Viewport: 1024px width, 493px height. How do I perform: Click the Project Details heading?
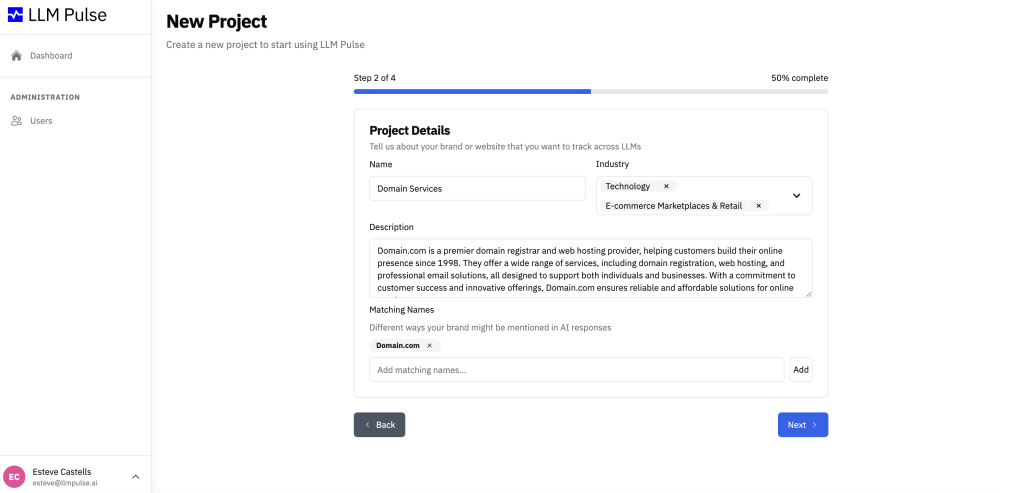click(409, 131)
